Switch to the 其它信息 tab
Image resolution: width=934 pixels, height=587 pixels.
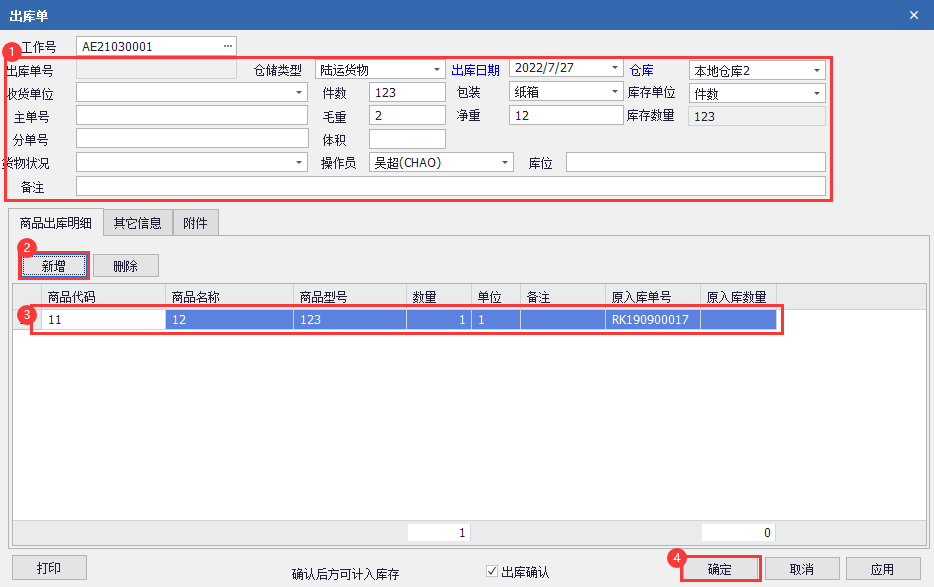[138, 223]
